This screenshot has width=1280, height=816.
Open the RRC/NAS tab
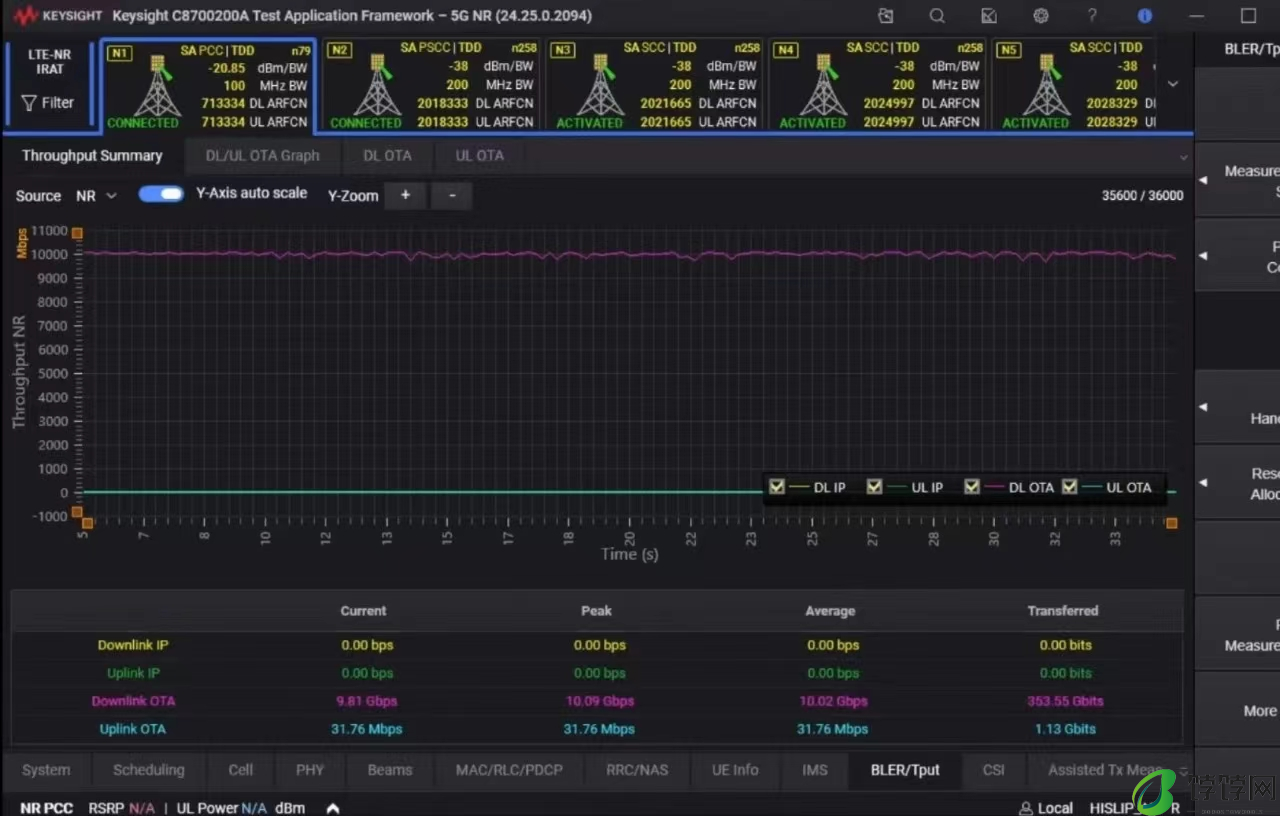638,770
